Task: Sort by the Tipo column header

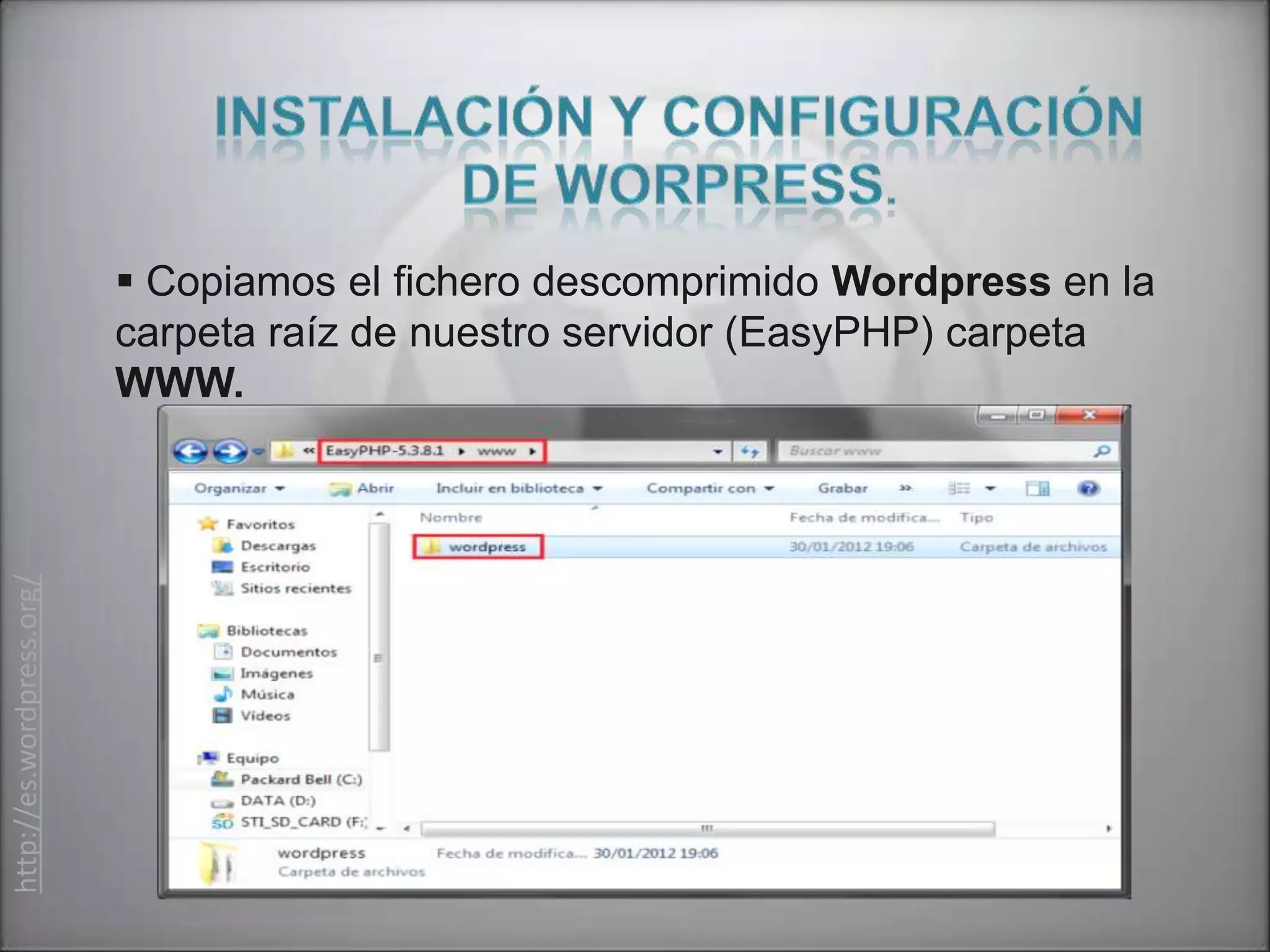Action: 977,518
